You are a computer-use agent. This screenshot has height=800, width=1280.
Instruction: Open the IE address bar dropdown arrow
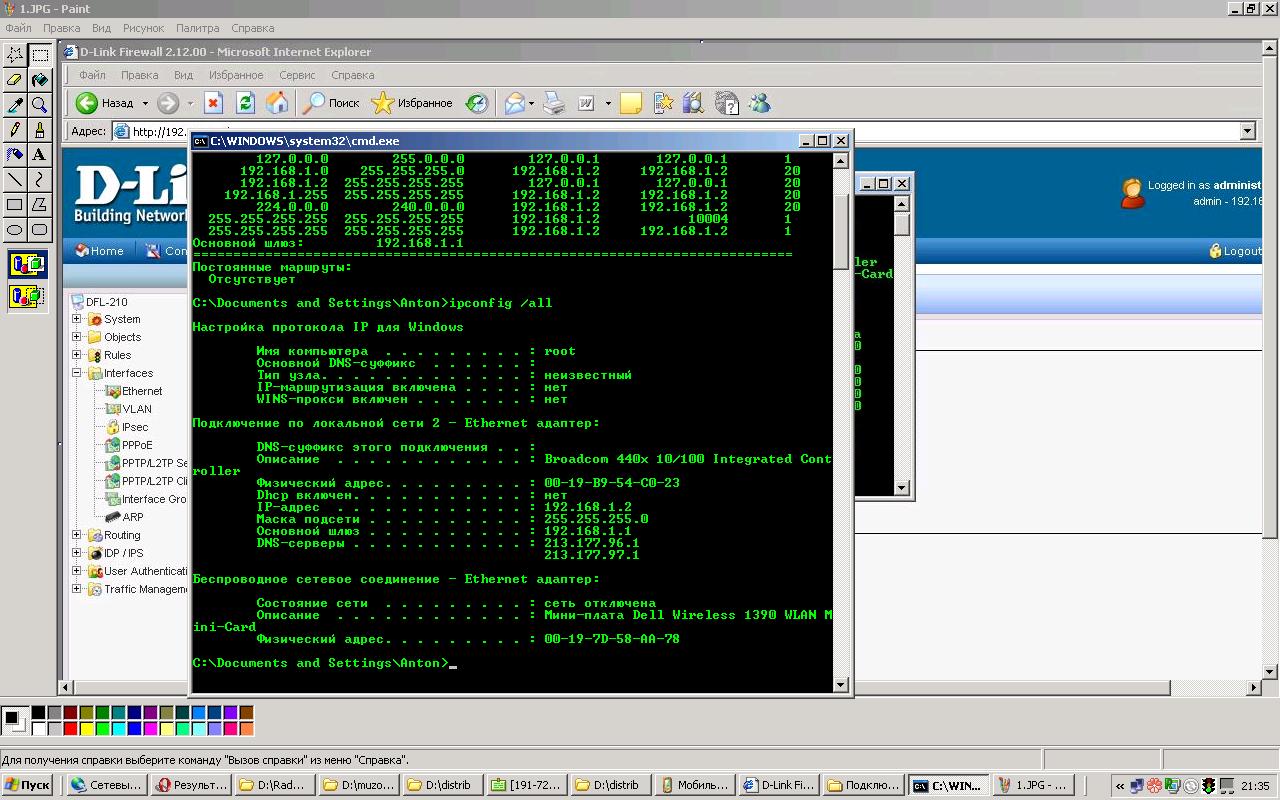(1247, 131)
